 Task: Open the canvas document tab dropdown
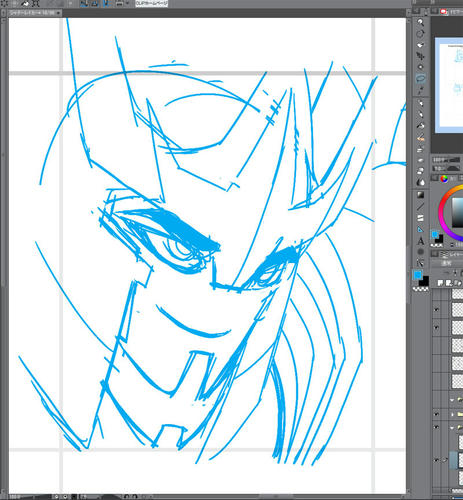58,13
